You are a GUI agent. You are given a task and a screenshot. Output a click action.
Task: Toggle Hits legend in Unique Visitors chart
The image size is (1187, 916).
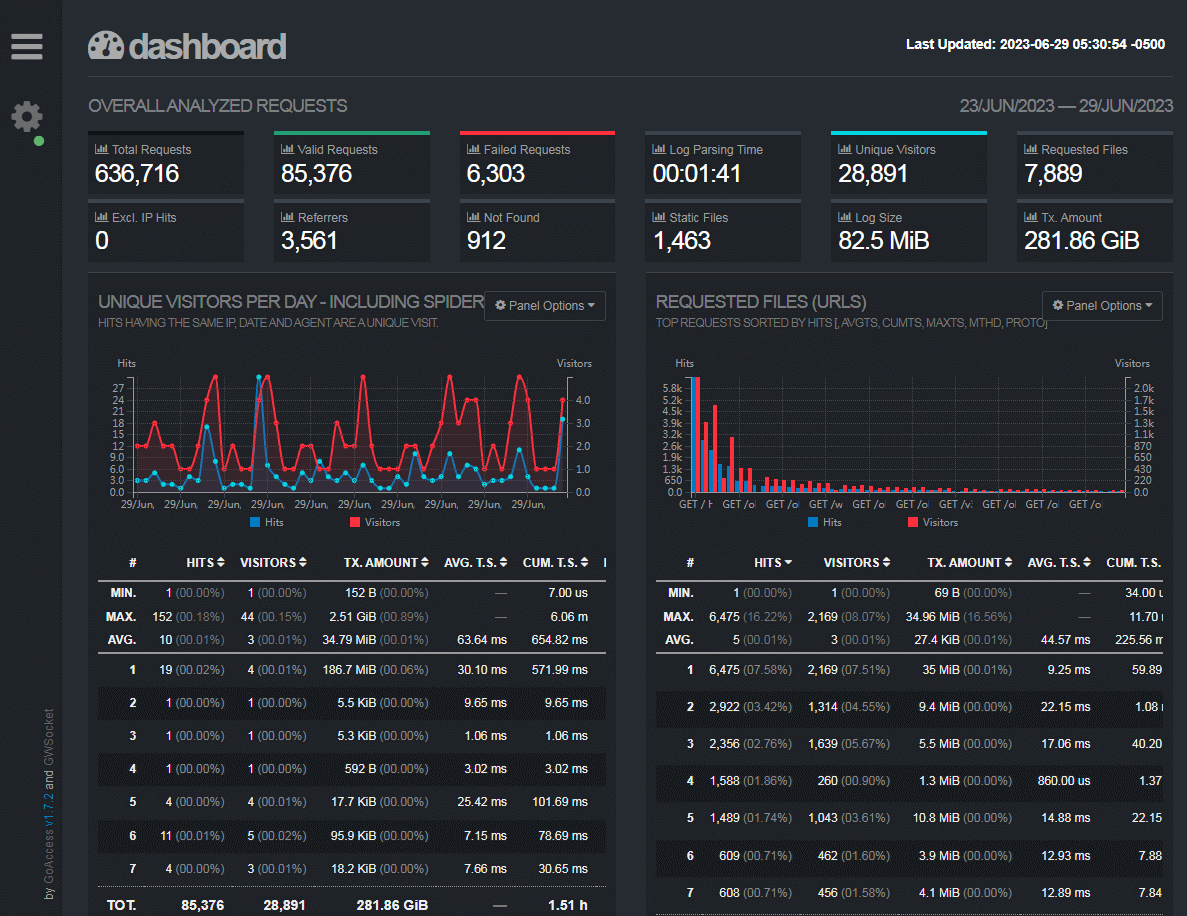click(266, 522)
